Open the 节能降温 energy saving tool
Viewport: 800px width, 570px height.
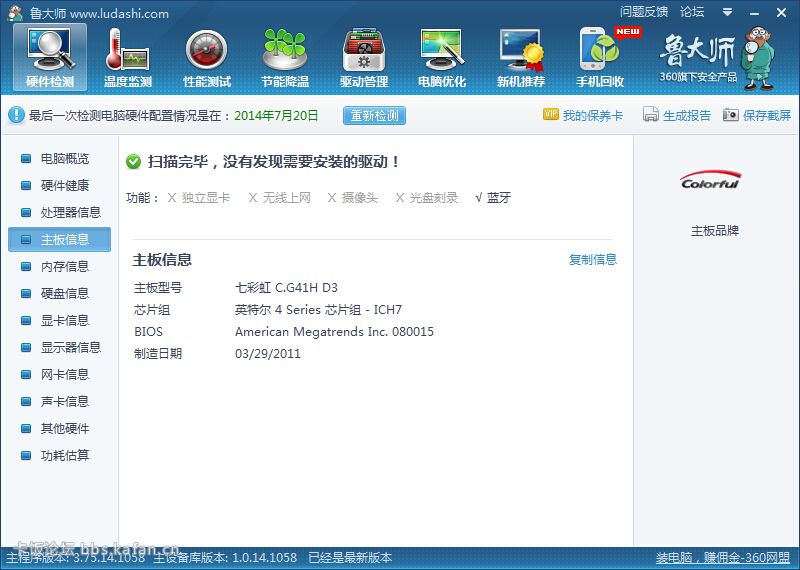(285, 58)
